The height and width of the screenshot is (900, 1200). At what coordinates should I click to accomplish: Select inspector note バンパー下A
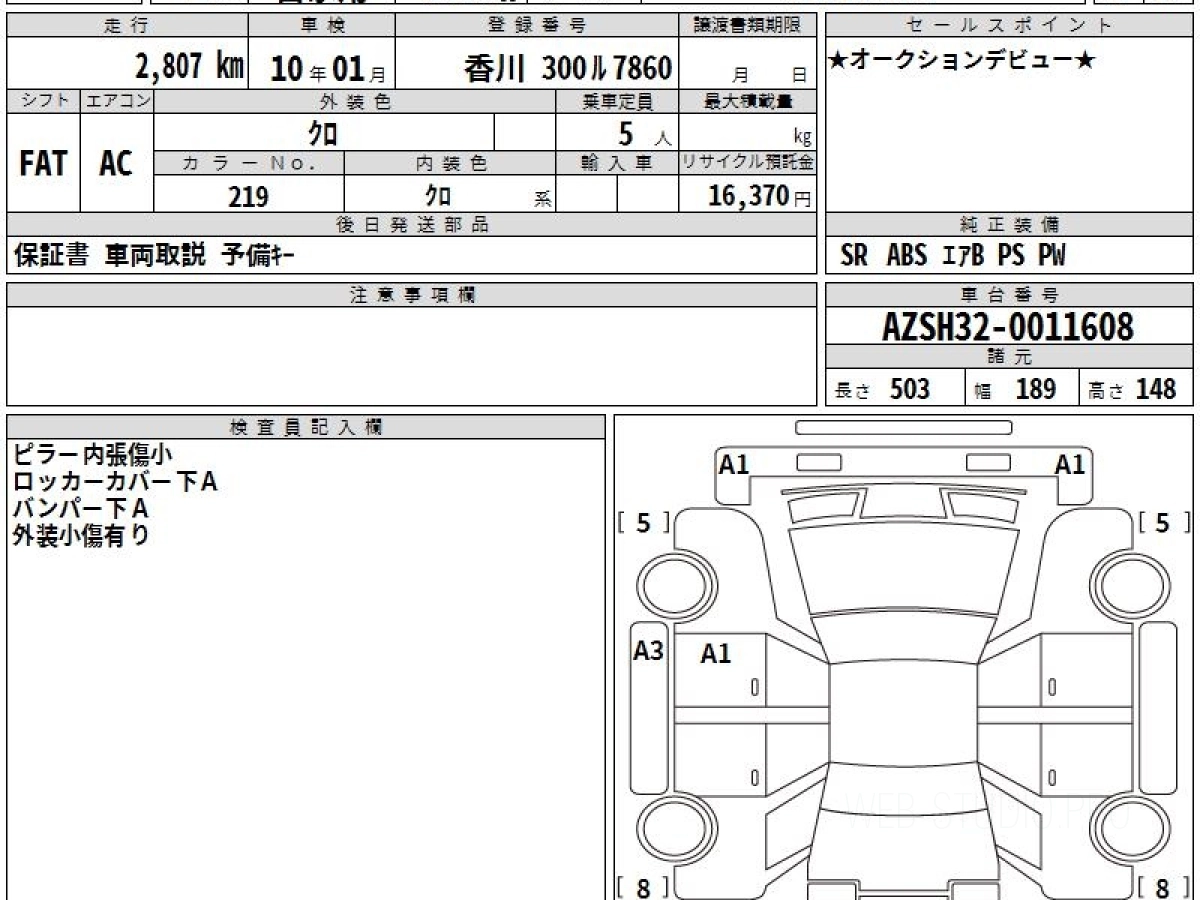pos(81,508)
